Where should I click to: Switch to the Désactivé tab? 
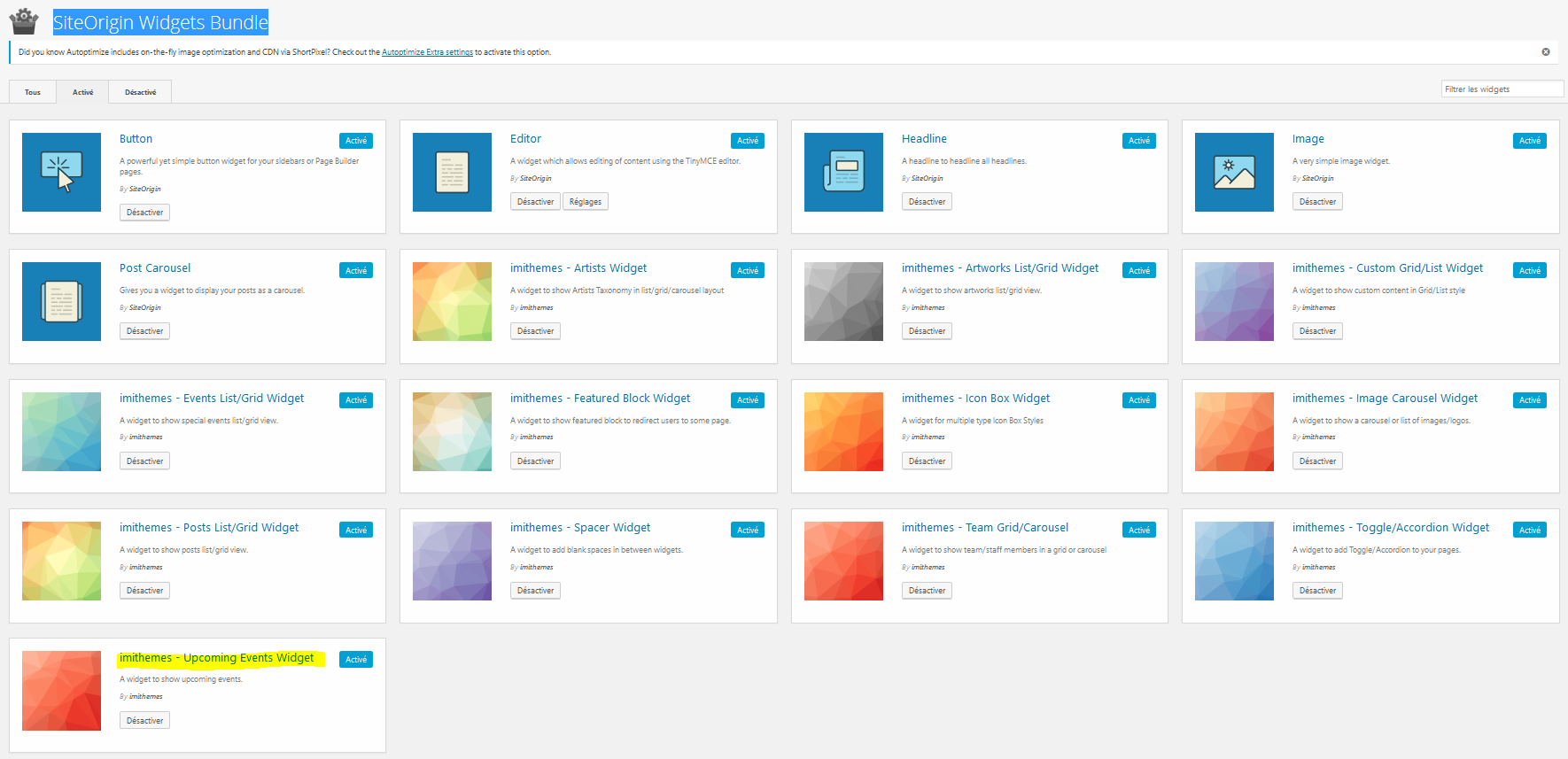[140, 92]
